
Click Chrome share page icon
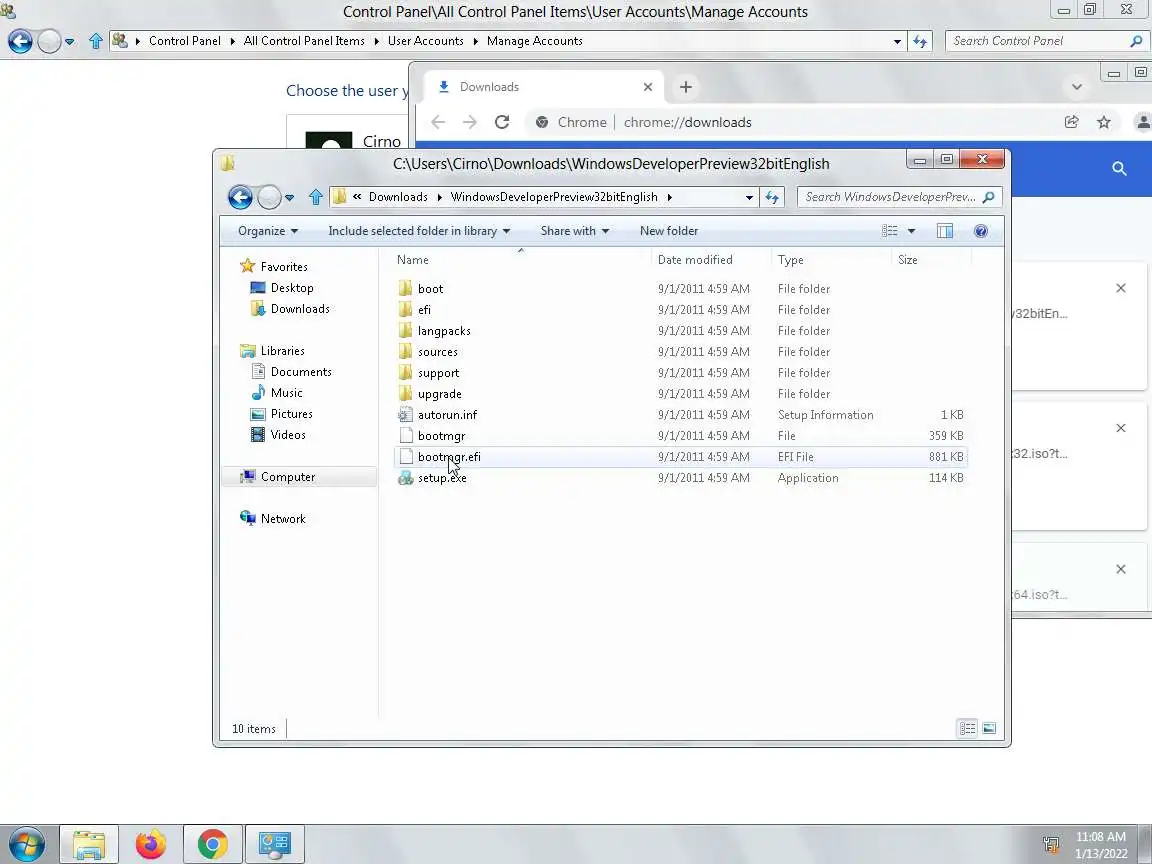[x=1071, y=122]
